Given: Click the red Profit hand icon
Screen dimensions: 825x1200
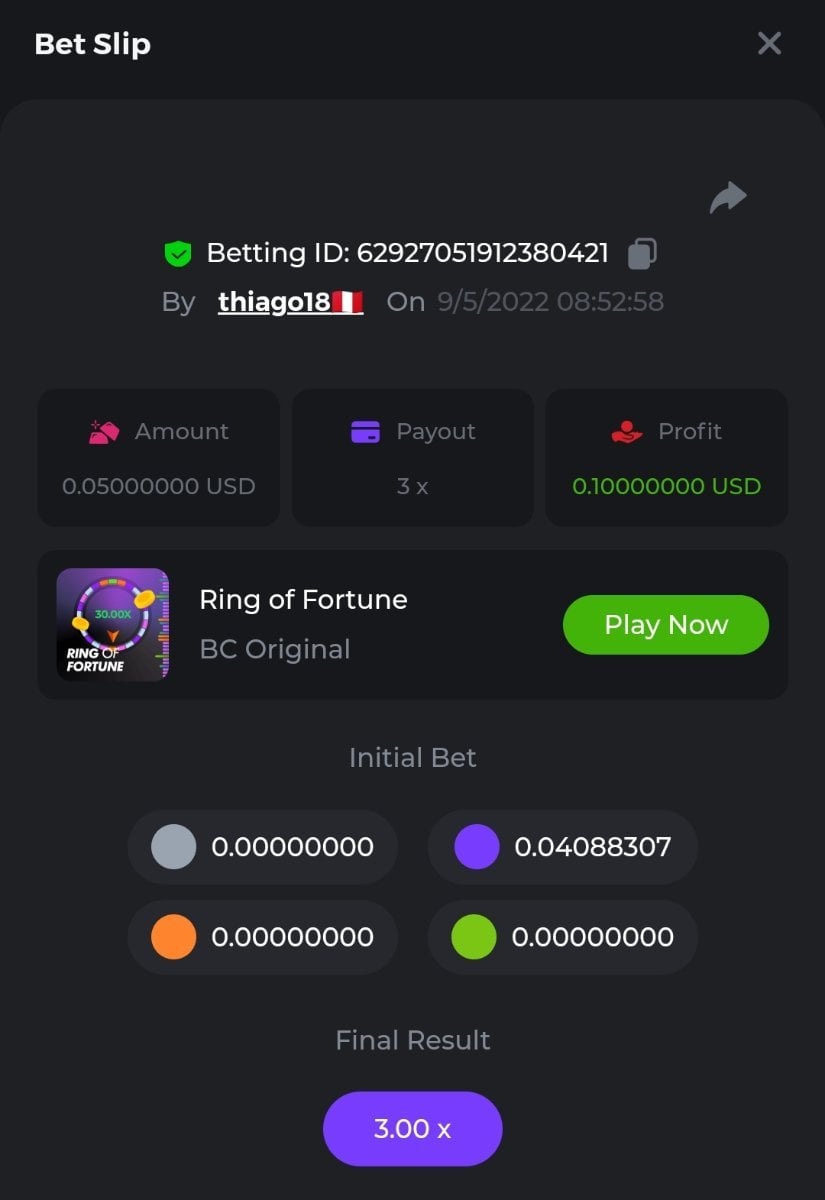Looking at the screenshot, I should 626,432.
